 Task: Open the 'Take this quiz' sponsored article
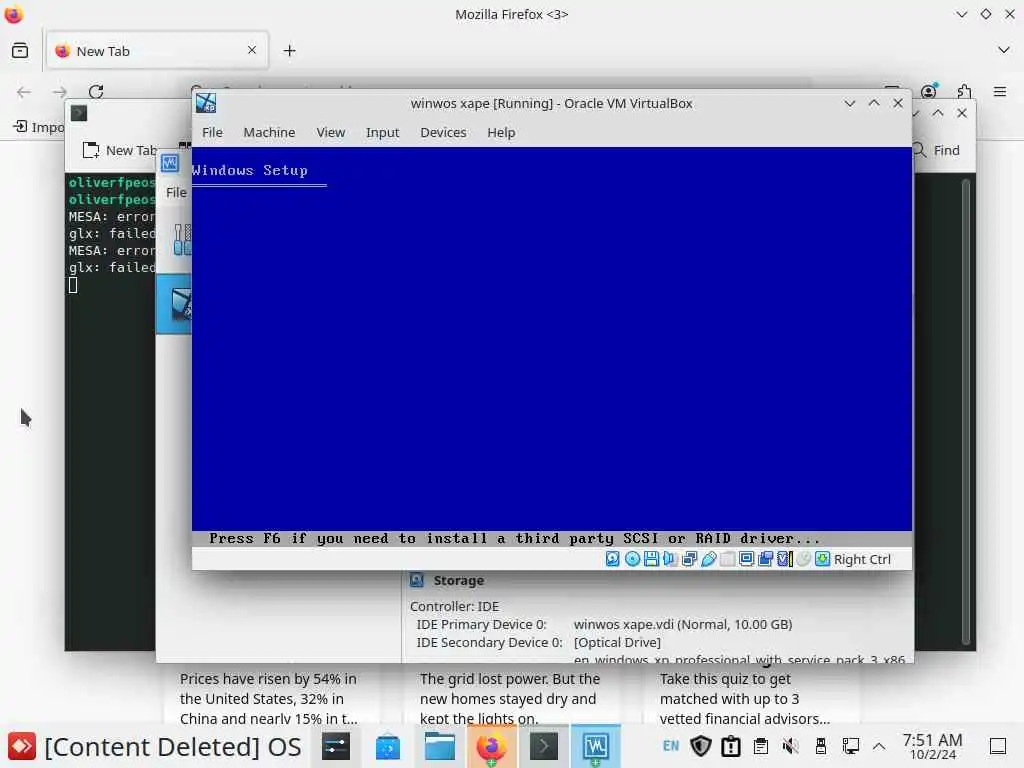click(744, 698)
